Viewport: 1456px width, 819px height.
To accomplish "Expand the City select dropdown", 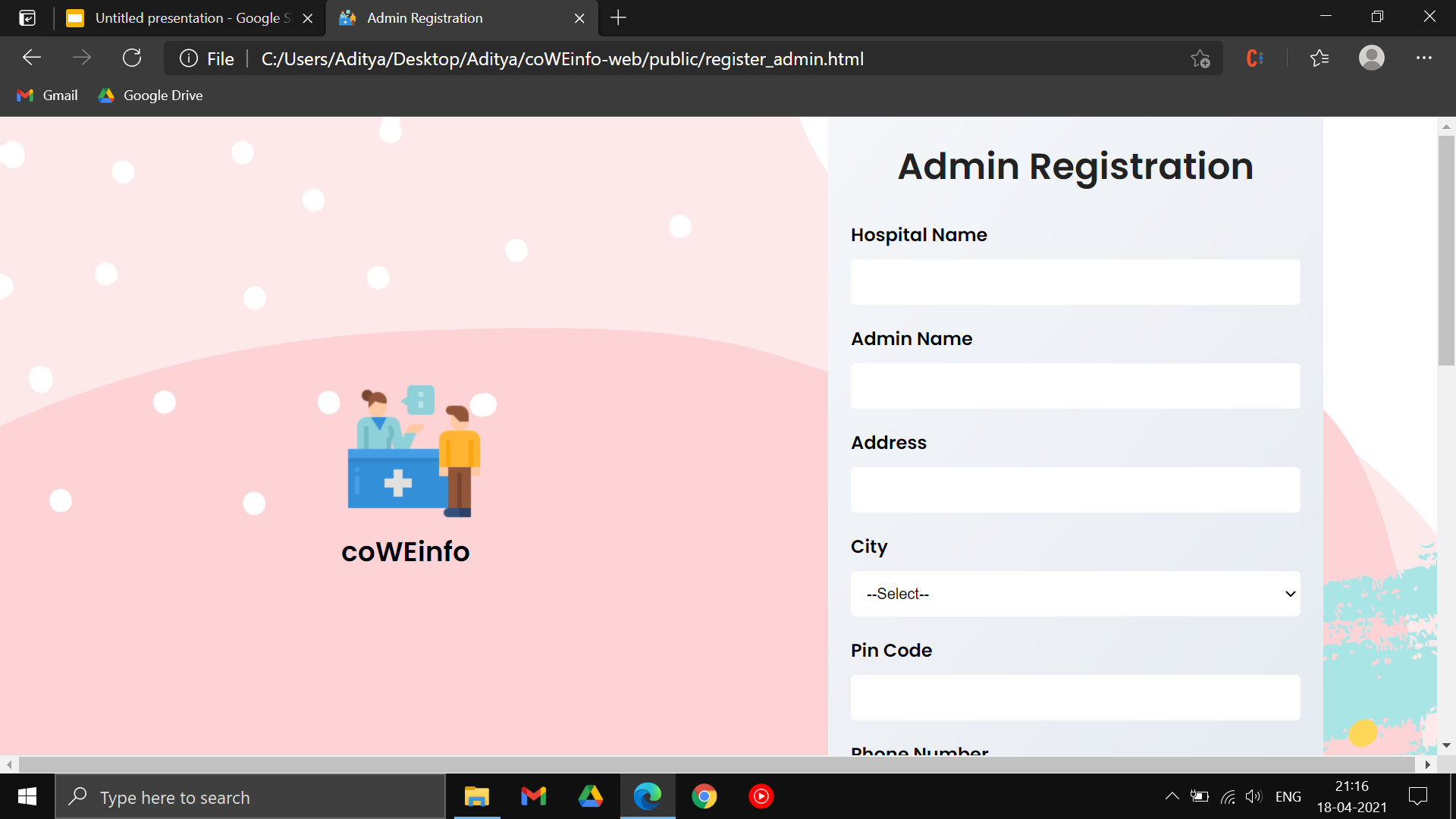I will [x=1075, y=594].
